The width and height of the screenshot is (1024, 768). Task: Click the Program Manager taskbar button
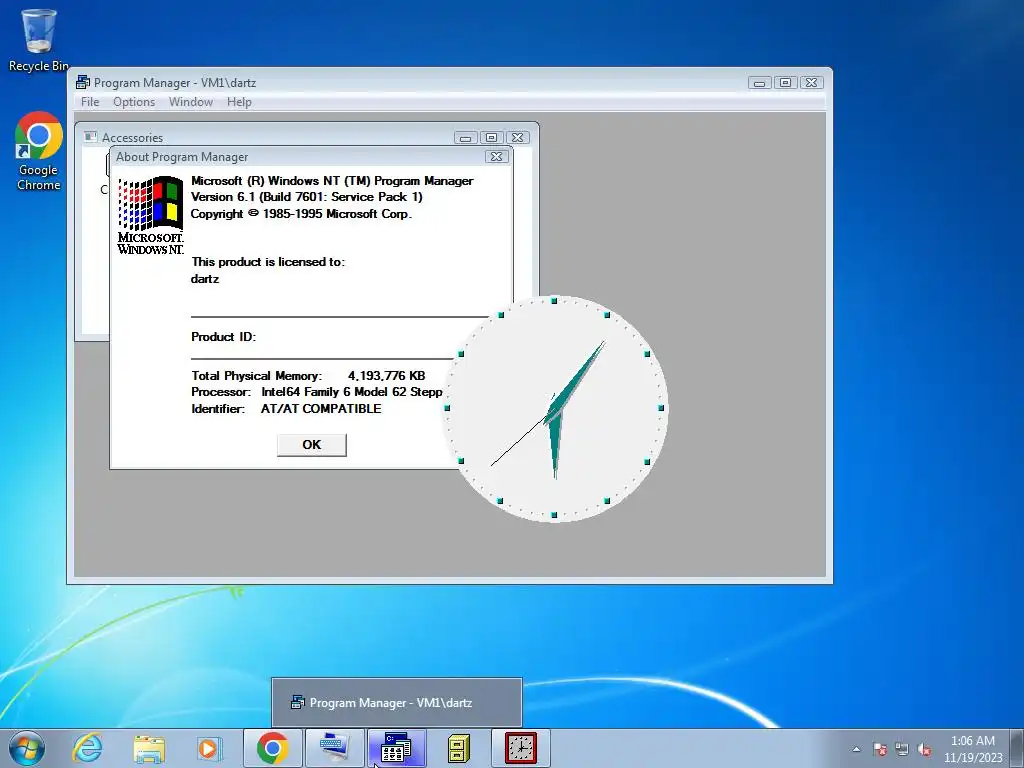point(396,748)
